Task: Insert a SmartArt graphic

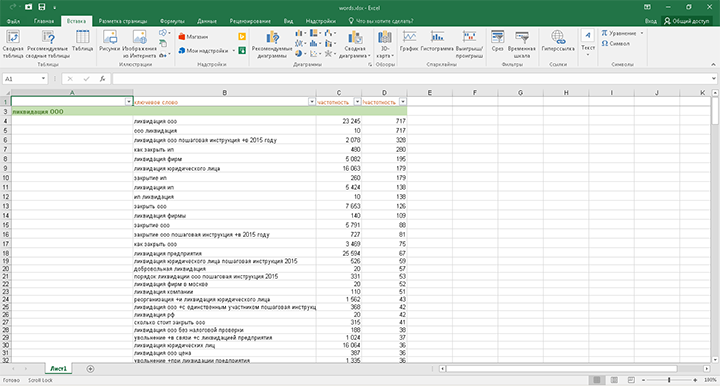Action: tap(163, 44)
